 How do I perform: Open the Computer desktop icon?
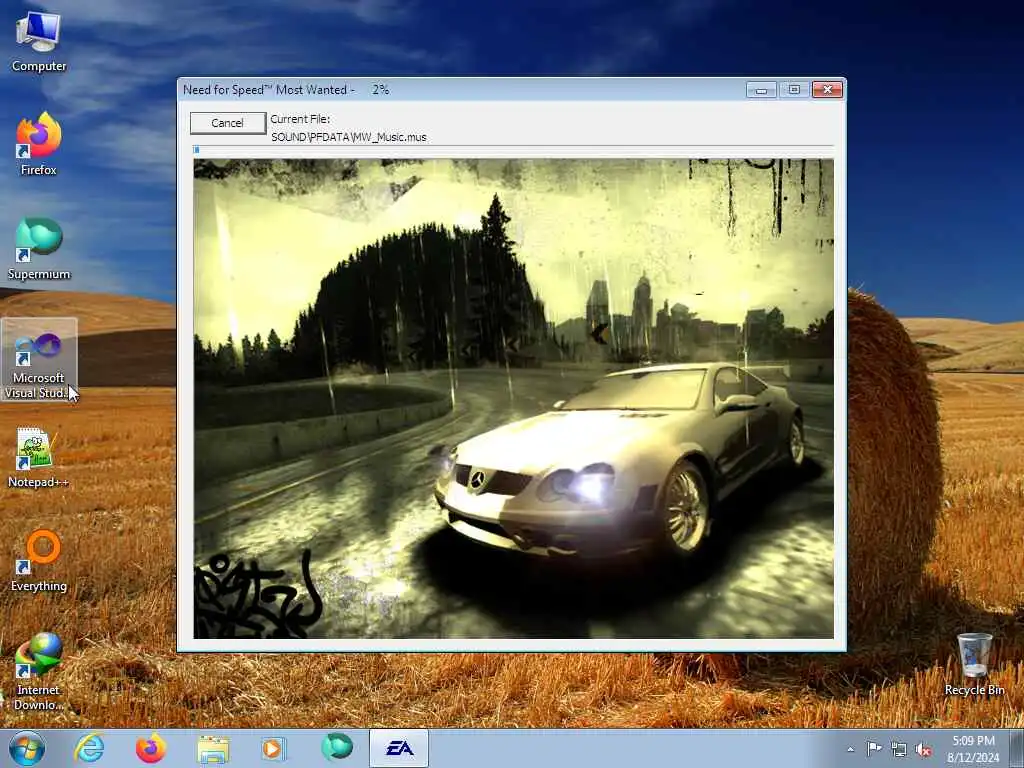click(x=39, y=42)
